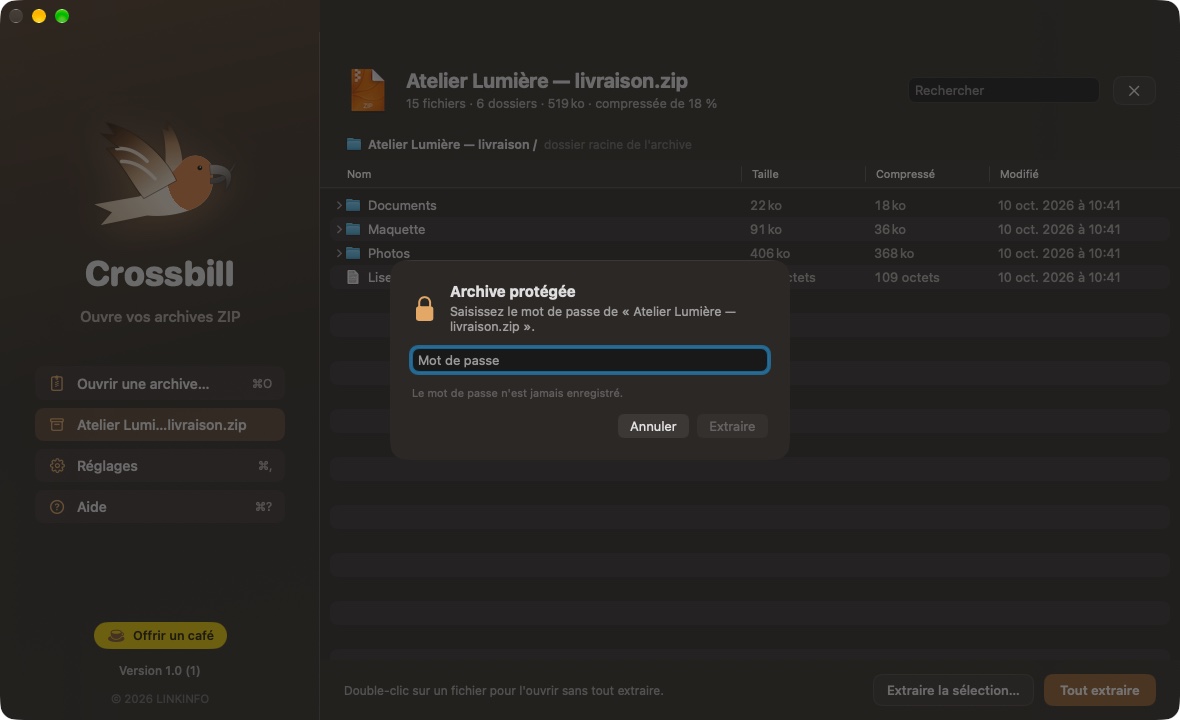Sort by the Taille column header

(x=765, y=174)
